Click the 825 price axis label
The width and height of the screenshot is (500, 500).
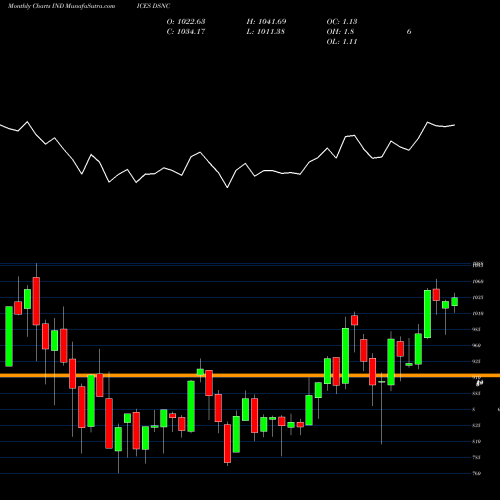(x=477, y=425)
